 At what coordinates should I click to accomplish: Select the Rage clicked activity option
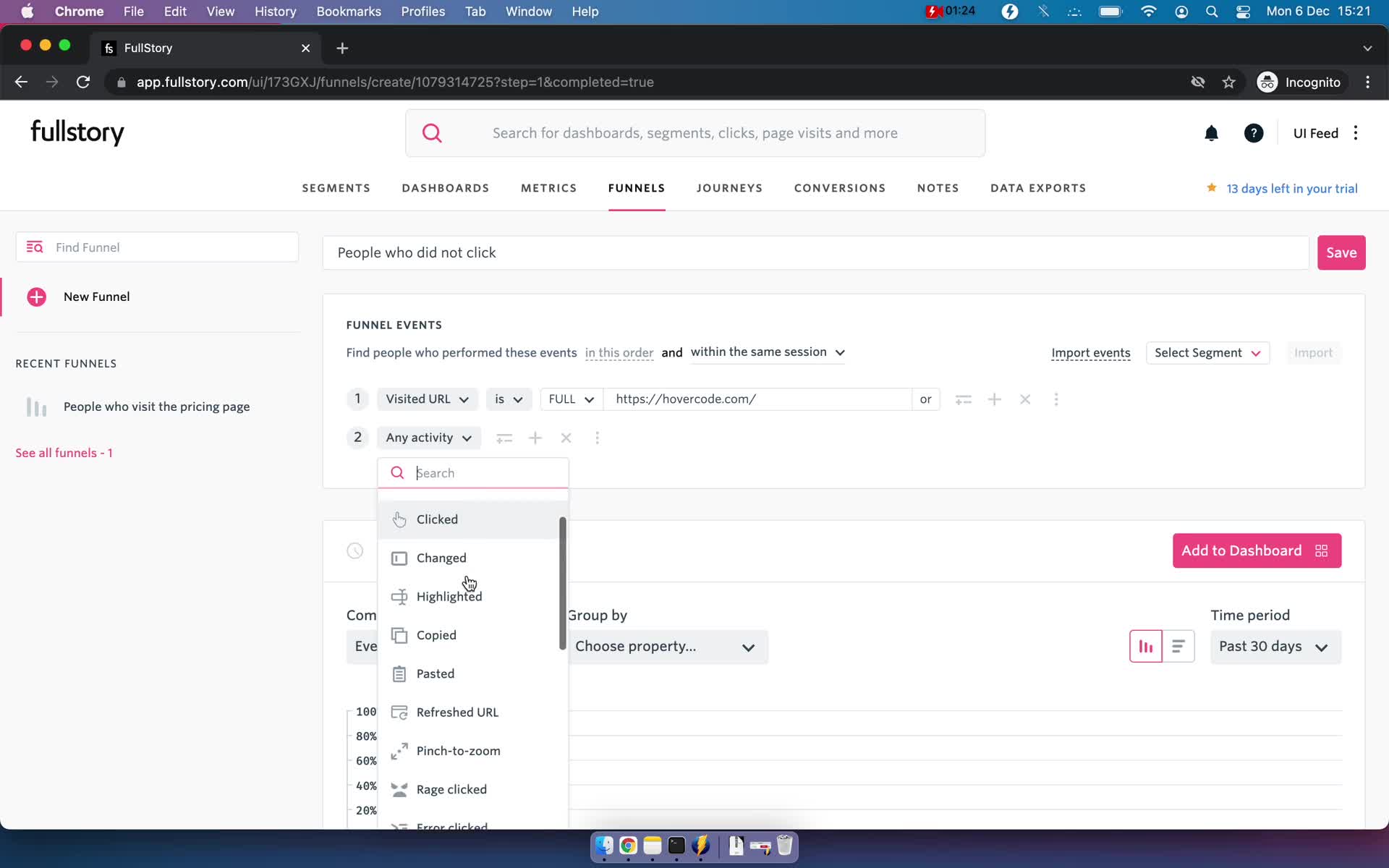click(x=452, y=789)
